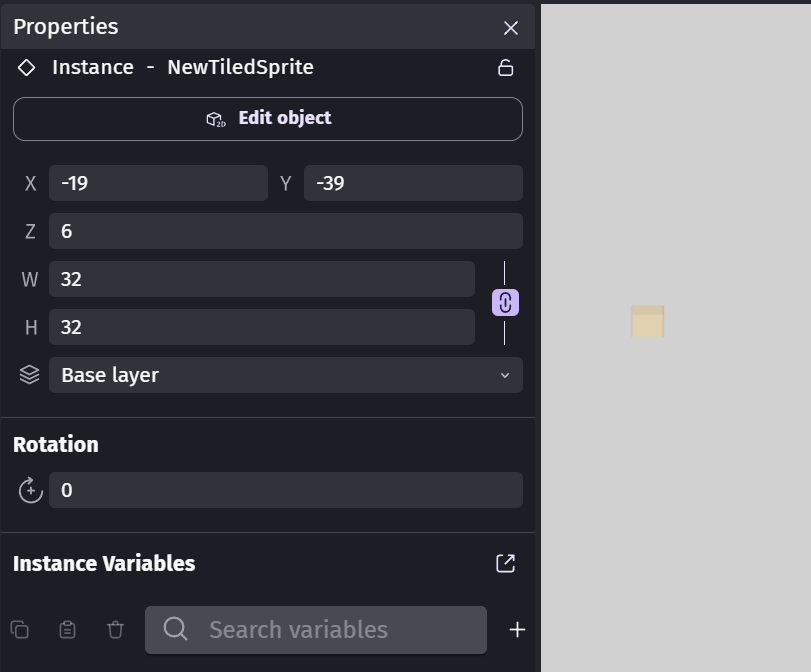Click the Edit object button
The height and width of the screenshot is (672, 811).
(268, 119)
